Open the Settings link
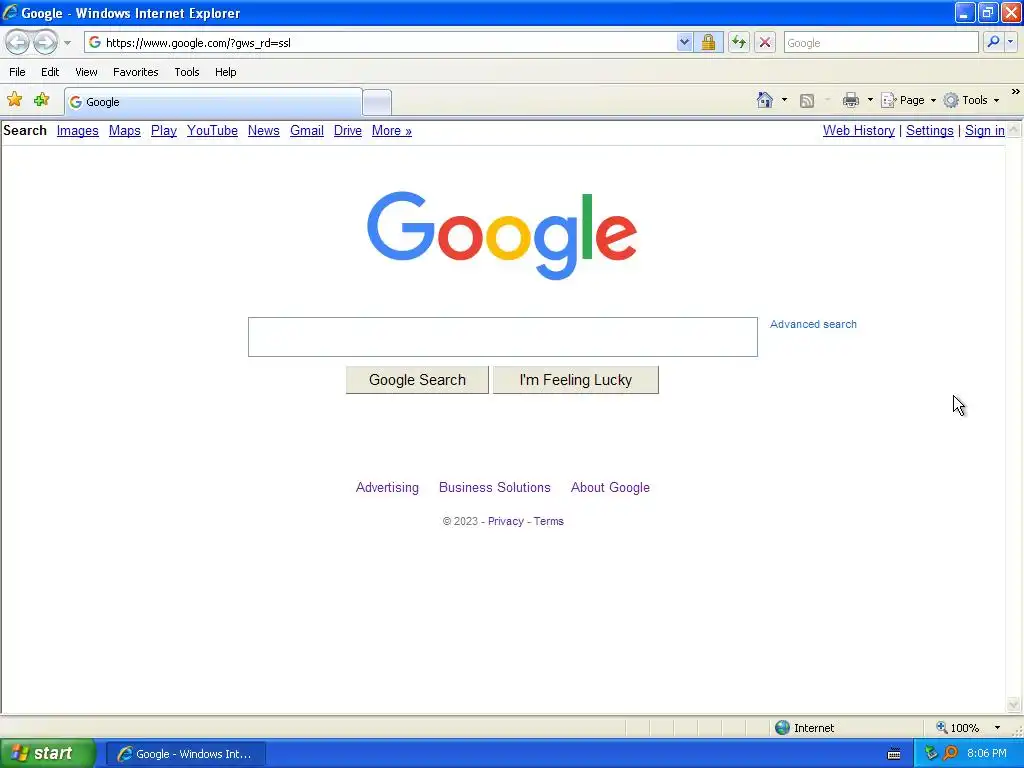Viewport: 1024px width, 768px height. click(929, 131)
